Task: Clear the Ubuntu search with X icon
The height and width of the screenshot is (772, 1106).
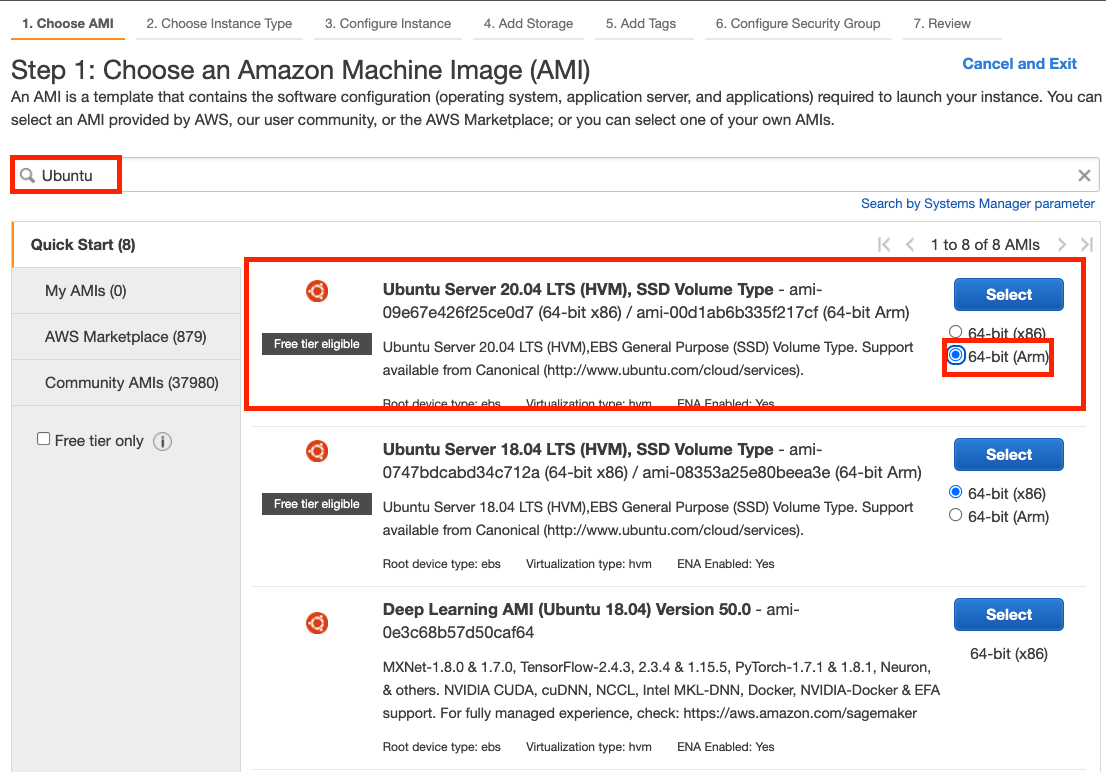Action: 1084,175
